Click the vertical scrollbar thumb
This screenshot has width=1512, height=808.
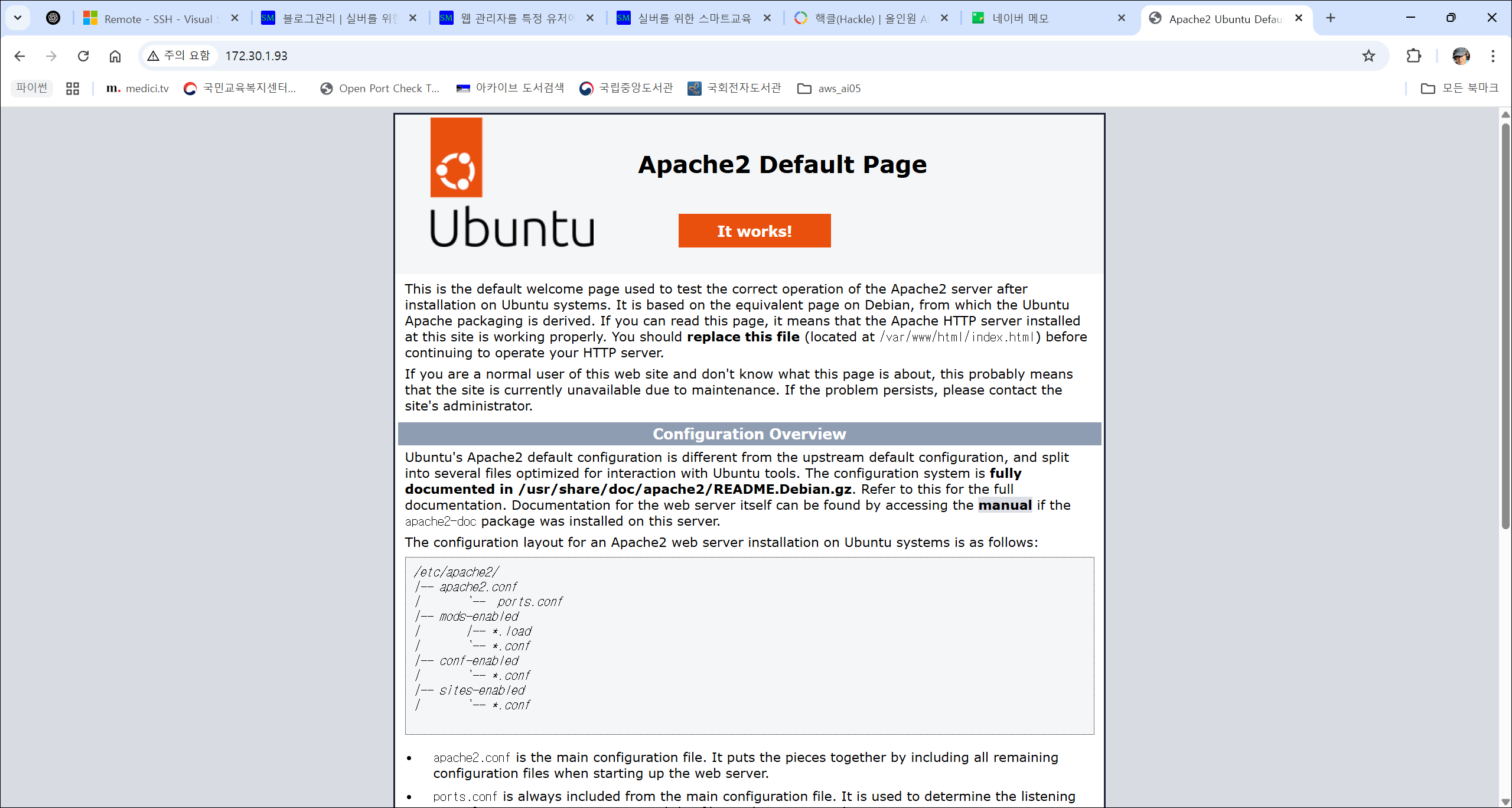click(x=1506, y=325)
